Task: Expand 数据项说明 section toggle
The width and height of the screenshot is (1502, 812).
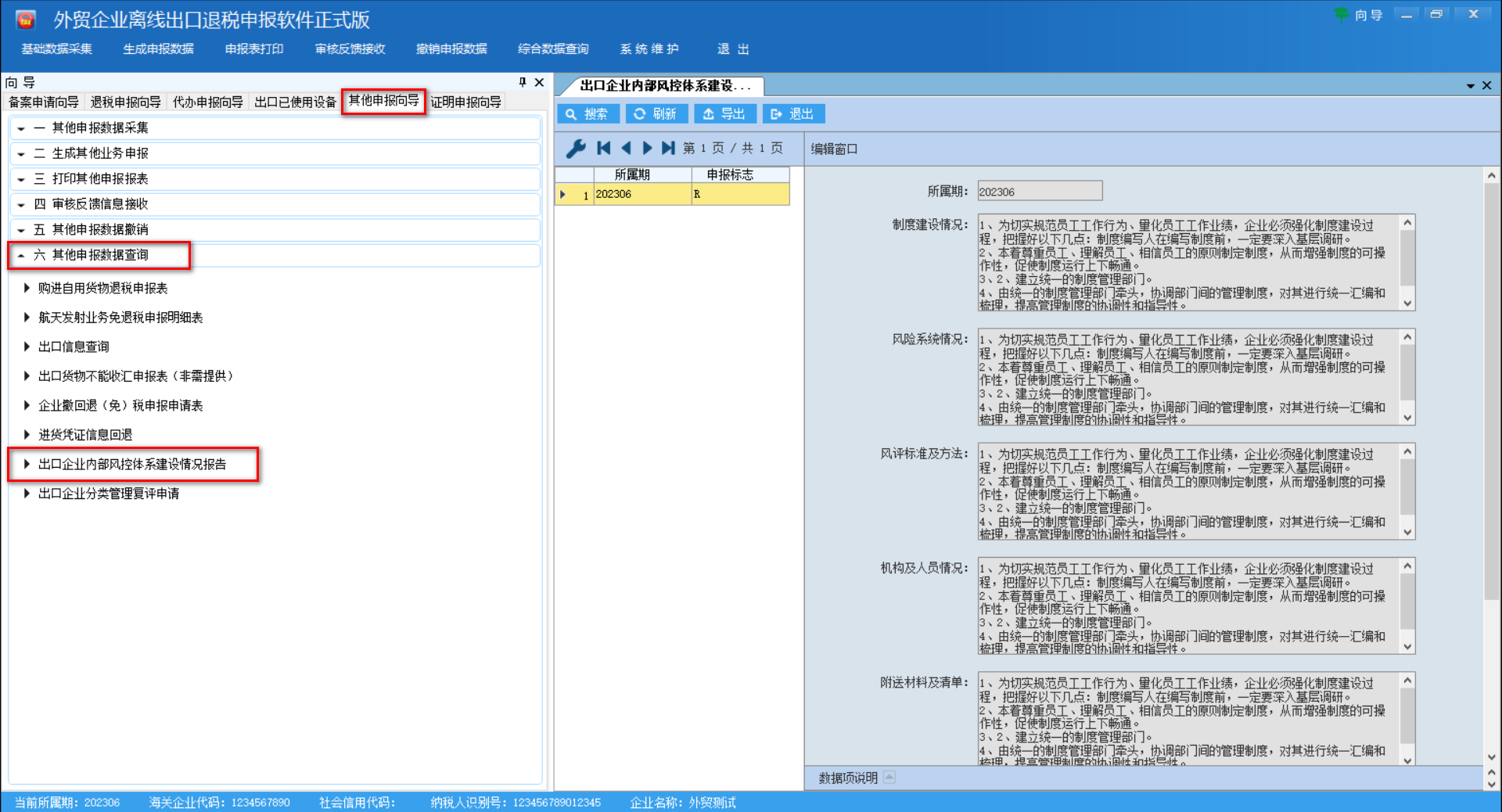Action: tap(889, 778)
